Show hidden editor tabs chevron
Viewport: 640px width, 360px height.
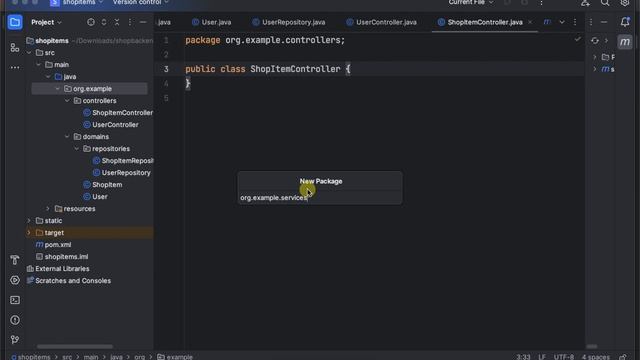pyautogui.click(x=562, y=22)
